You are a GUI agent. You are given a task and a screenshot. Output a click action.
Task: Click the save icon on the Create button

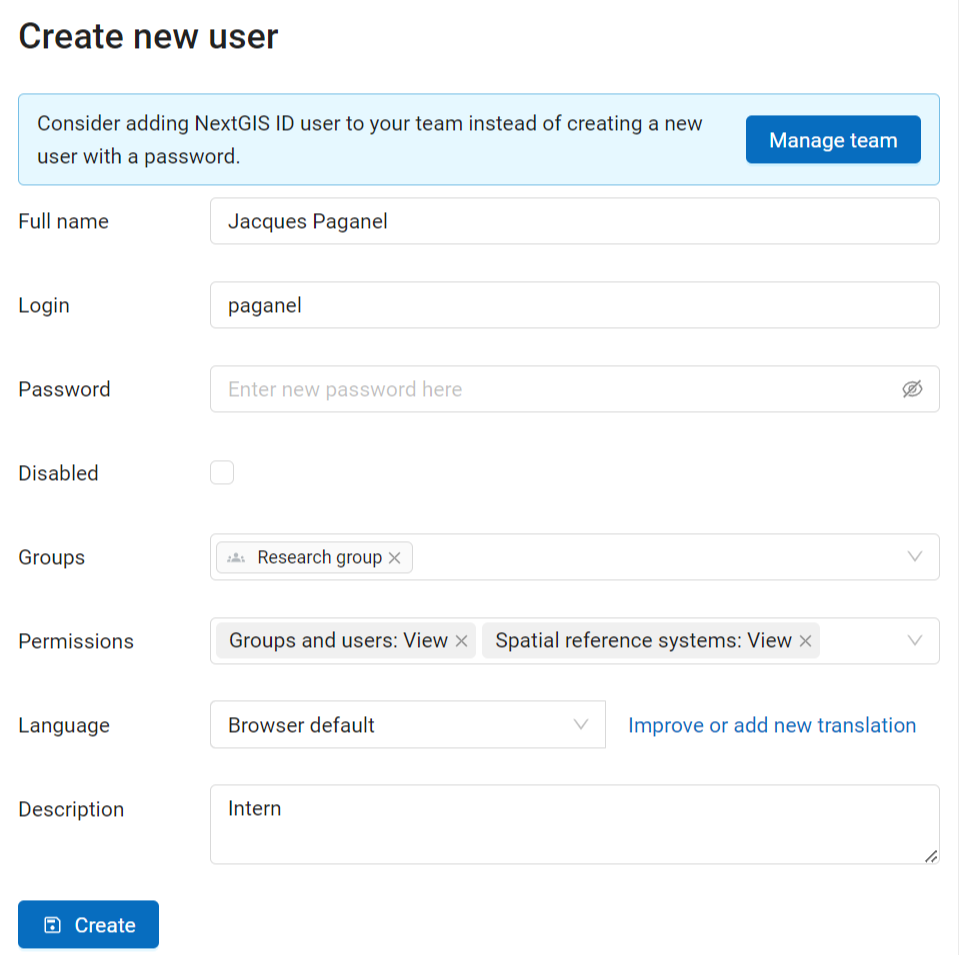coord(53,925)
